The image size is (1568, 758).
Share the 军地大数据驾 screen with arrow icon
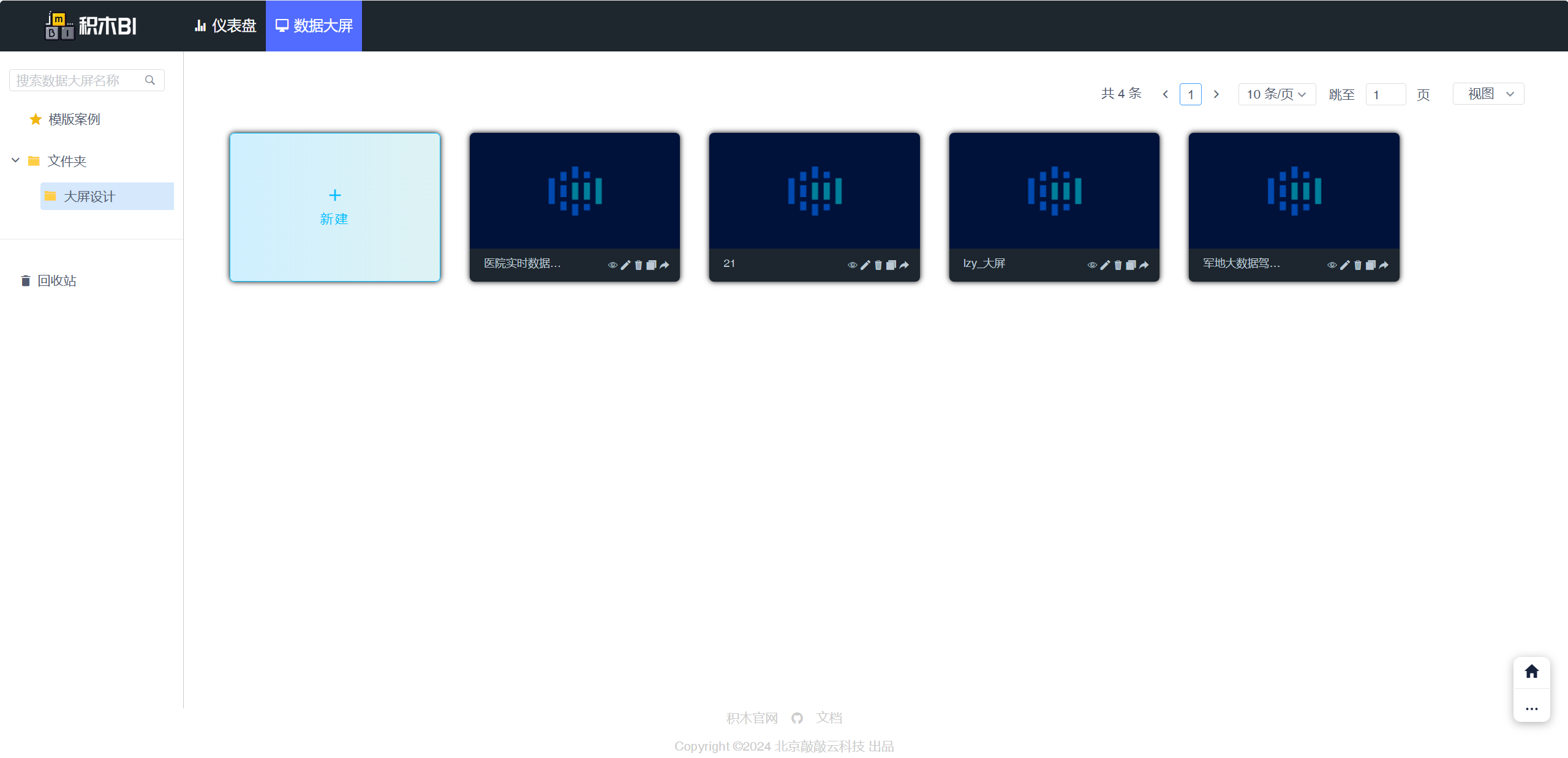1384,265
